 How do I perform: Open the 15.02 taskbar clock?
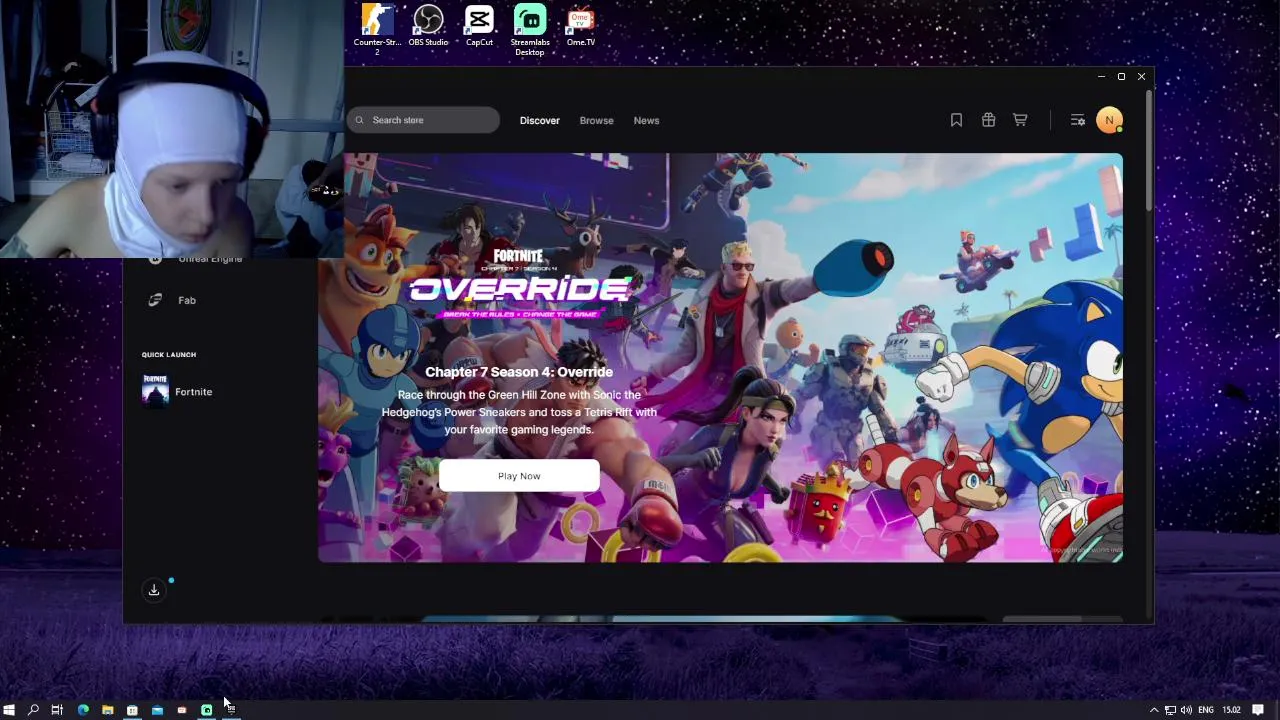pos(1231,710)
